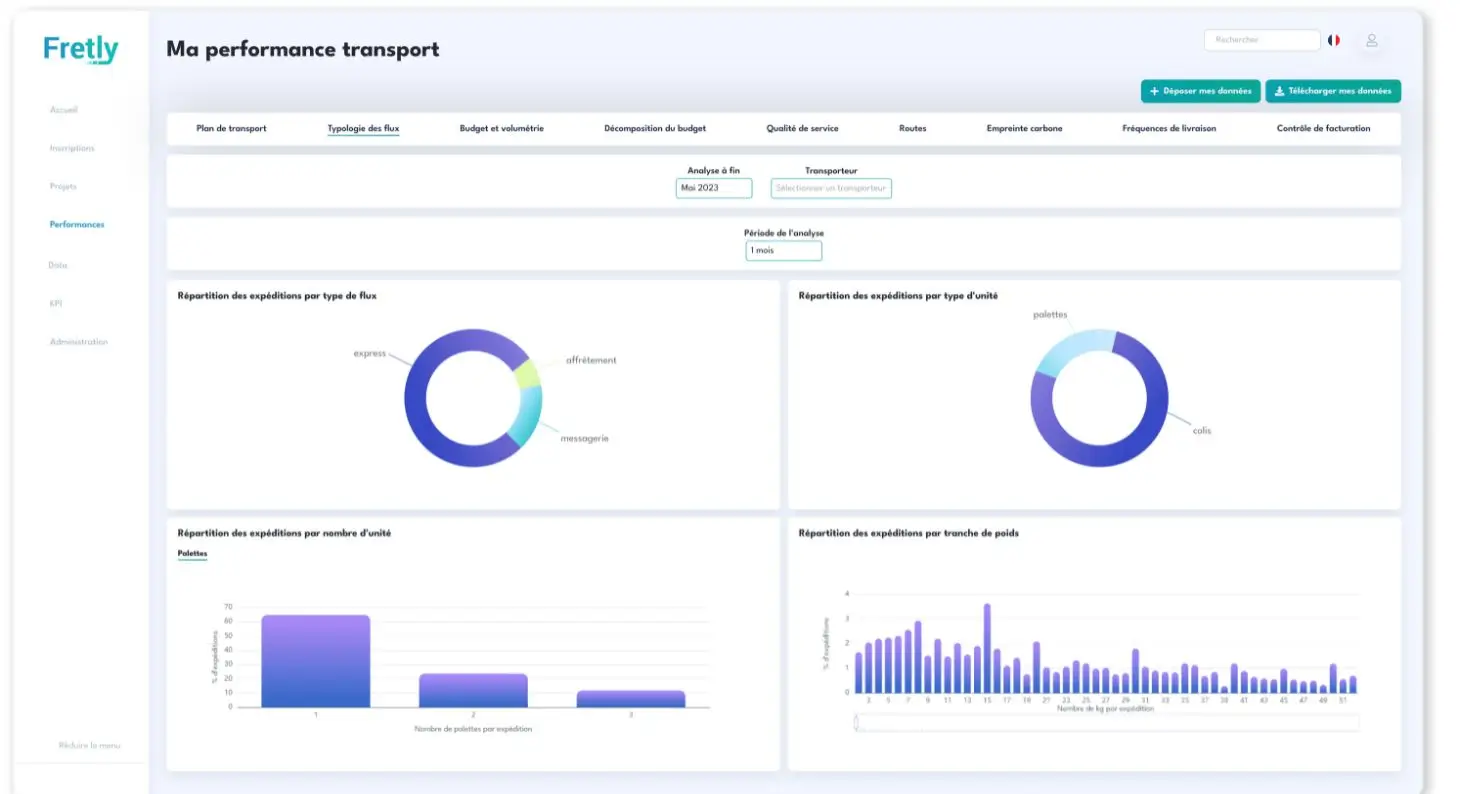Click the Fretly logo
This screenshot has height=794, width=1460.
click(81, 50)
